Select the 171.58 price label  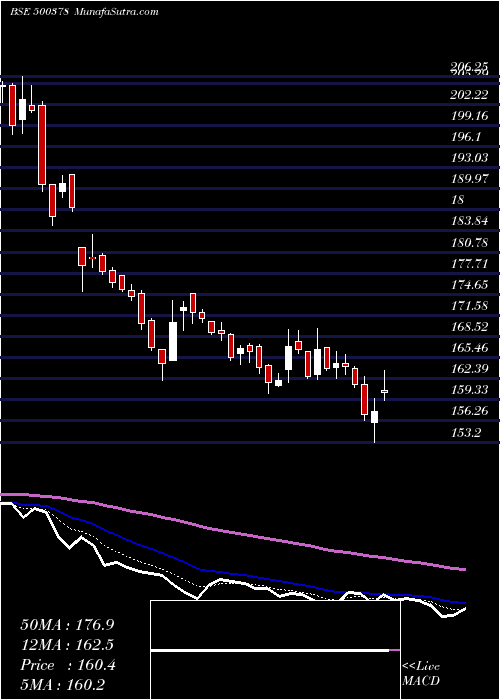471,306
